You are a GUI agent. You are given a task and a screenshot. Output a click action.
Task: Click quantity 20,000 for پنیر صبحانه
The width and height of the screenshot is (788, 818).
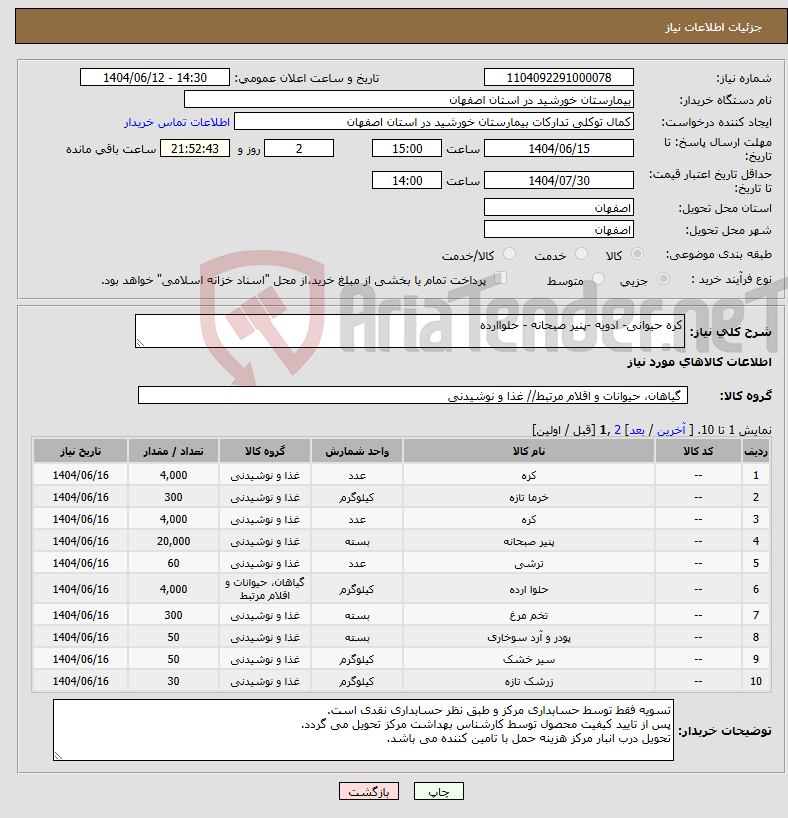(x=173, y=542)
